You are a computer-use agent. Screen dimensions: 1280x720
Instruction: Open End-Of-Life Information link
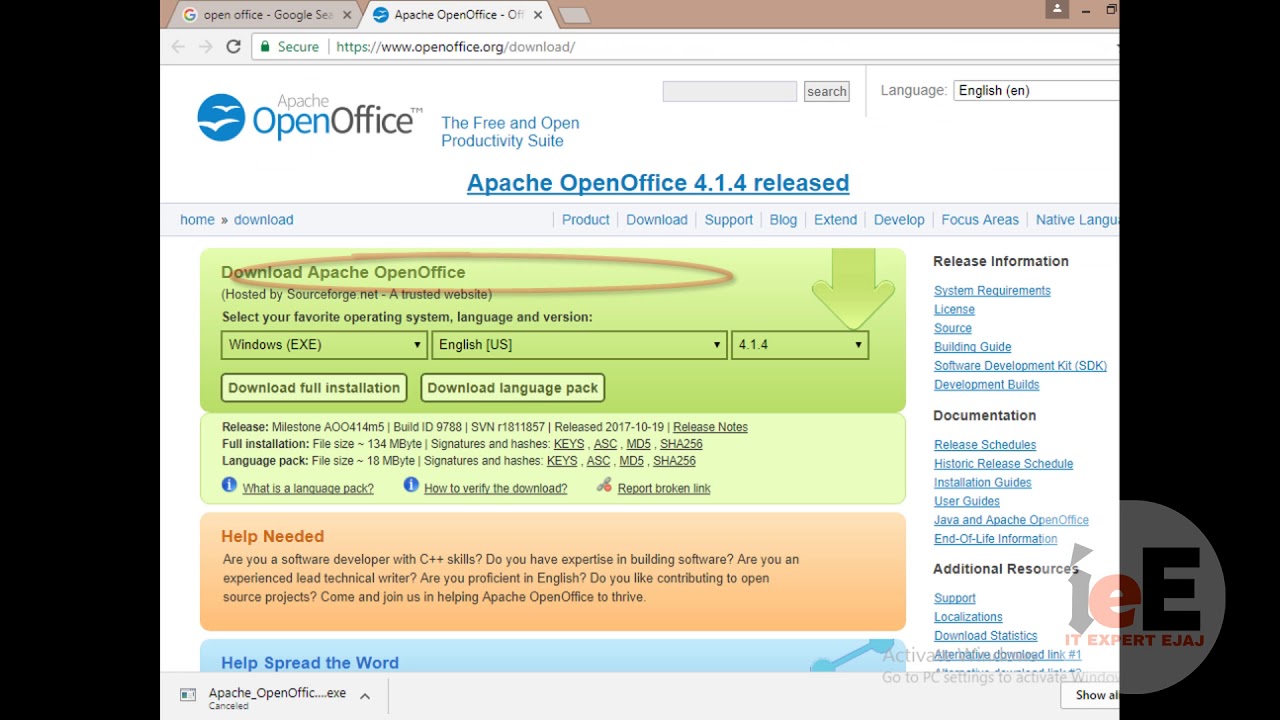(995, 539)
